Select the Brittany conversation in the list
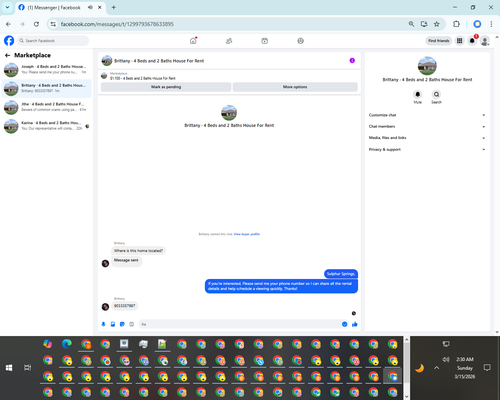500x400 pixels. tap(46, 88)
